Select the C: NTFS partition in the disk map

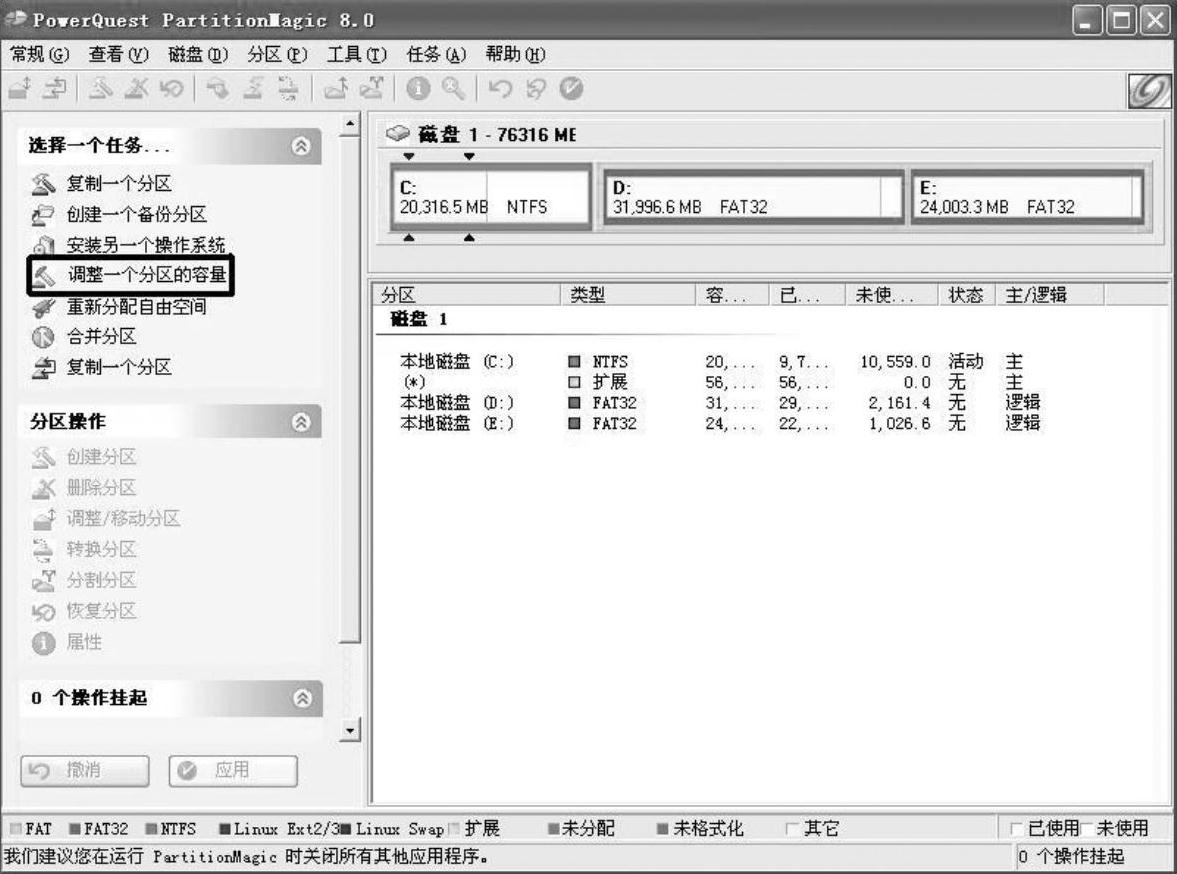(x=491, y=197)
